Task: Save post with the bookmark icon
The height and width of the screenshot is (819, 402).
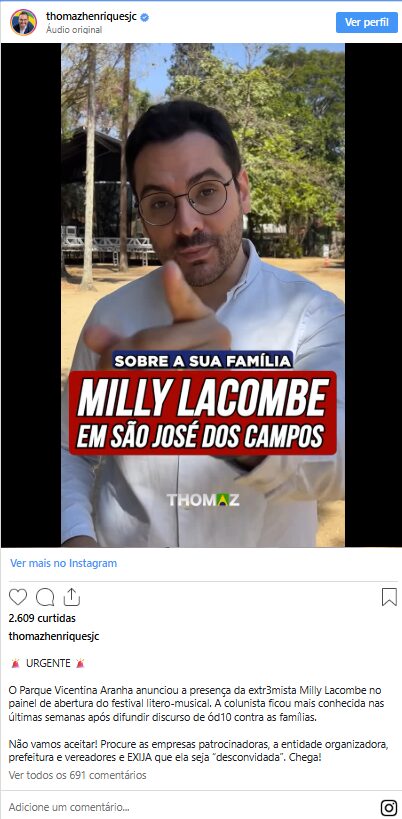Action: coord(389,596)
